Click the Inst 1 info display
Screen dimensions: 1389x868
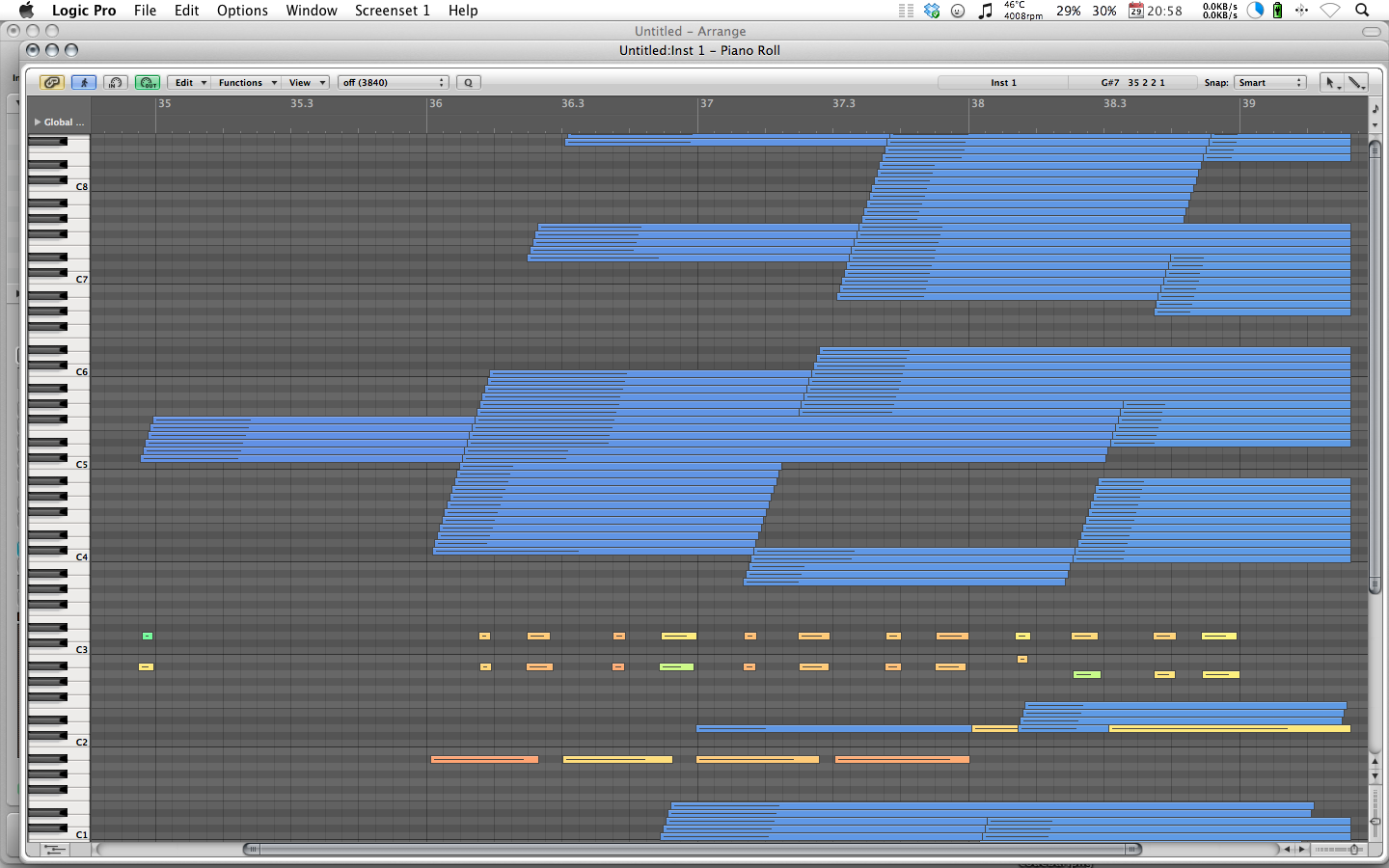click(1003, 83)
